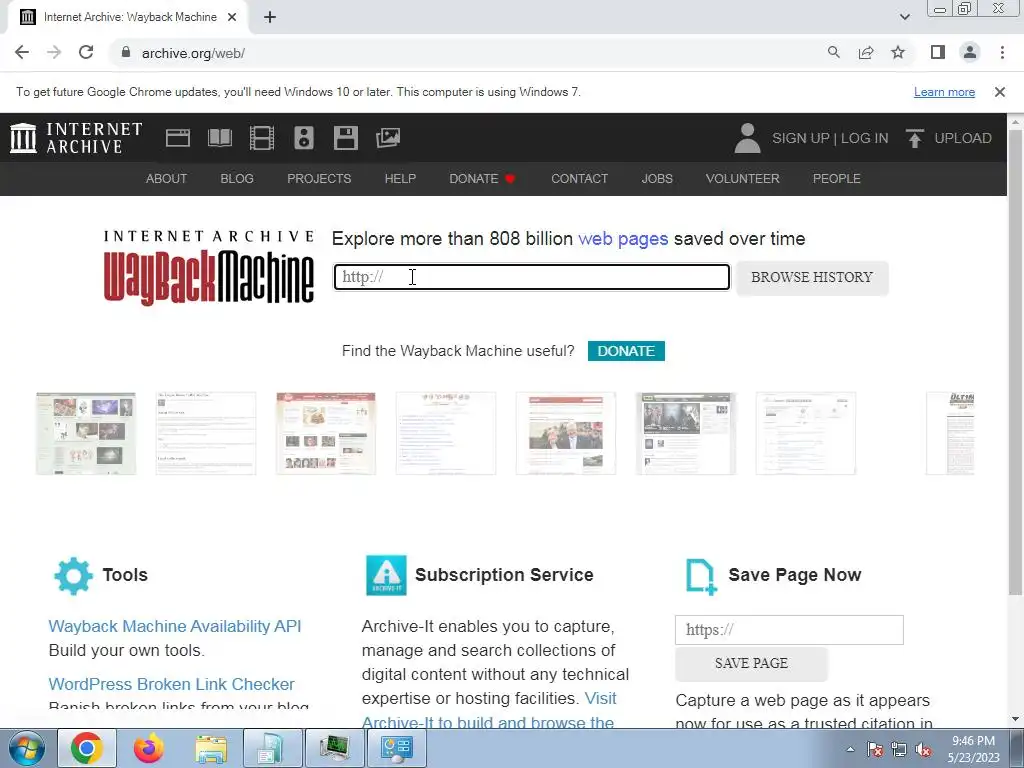Click the UPLOAD link text

point(963,138)
